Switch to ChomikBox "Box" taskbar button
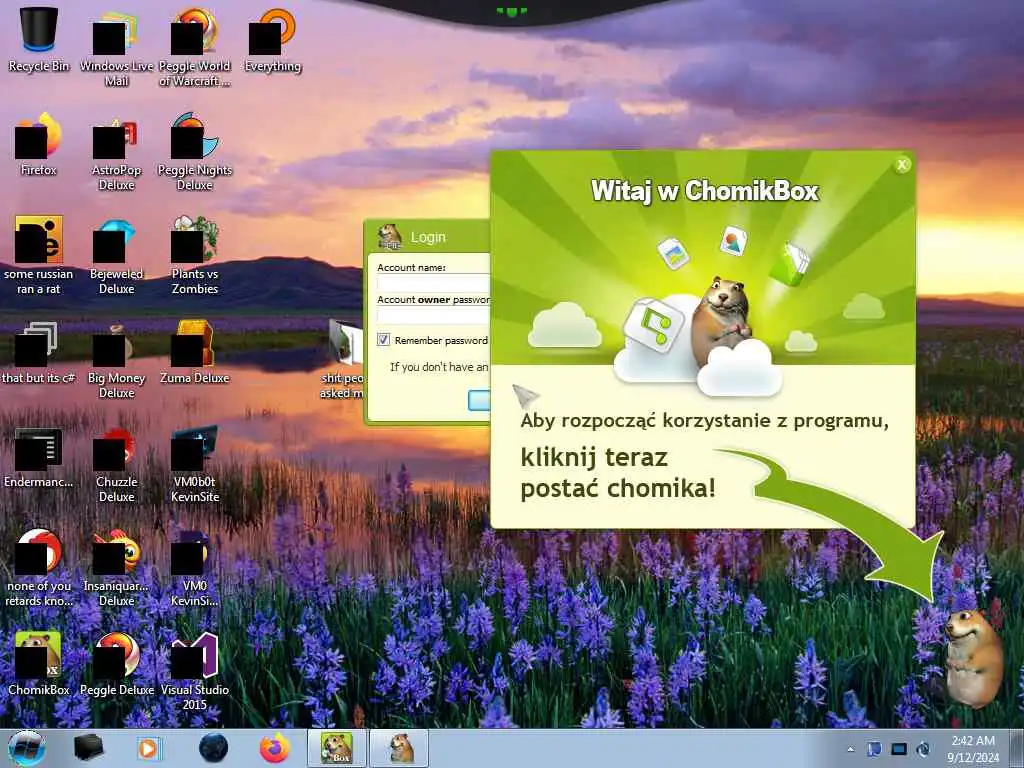1024x768 pixels. [337, 748]
